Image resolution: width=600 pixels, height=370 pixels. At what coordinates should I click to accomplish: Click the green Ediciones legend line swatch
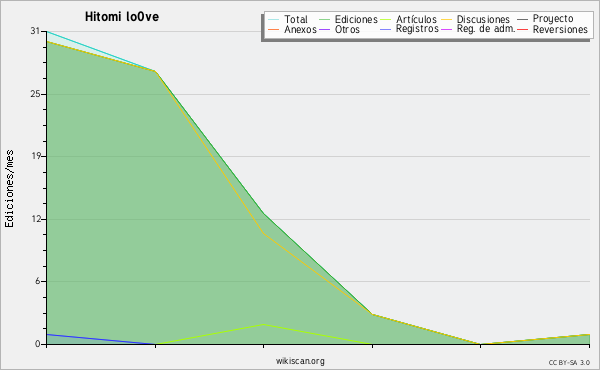coord(324,20)
